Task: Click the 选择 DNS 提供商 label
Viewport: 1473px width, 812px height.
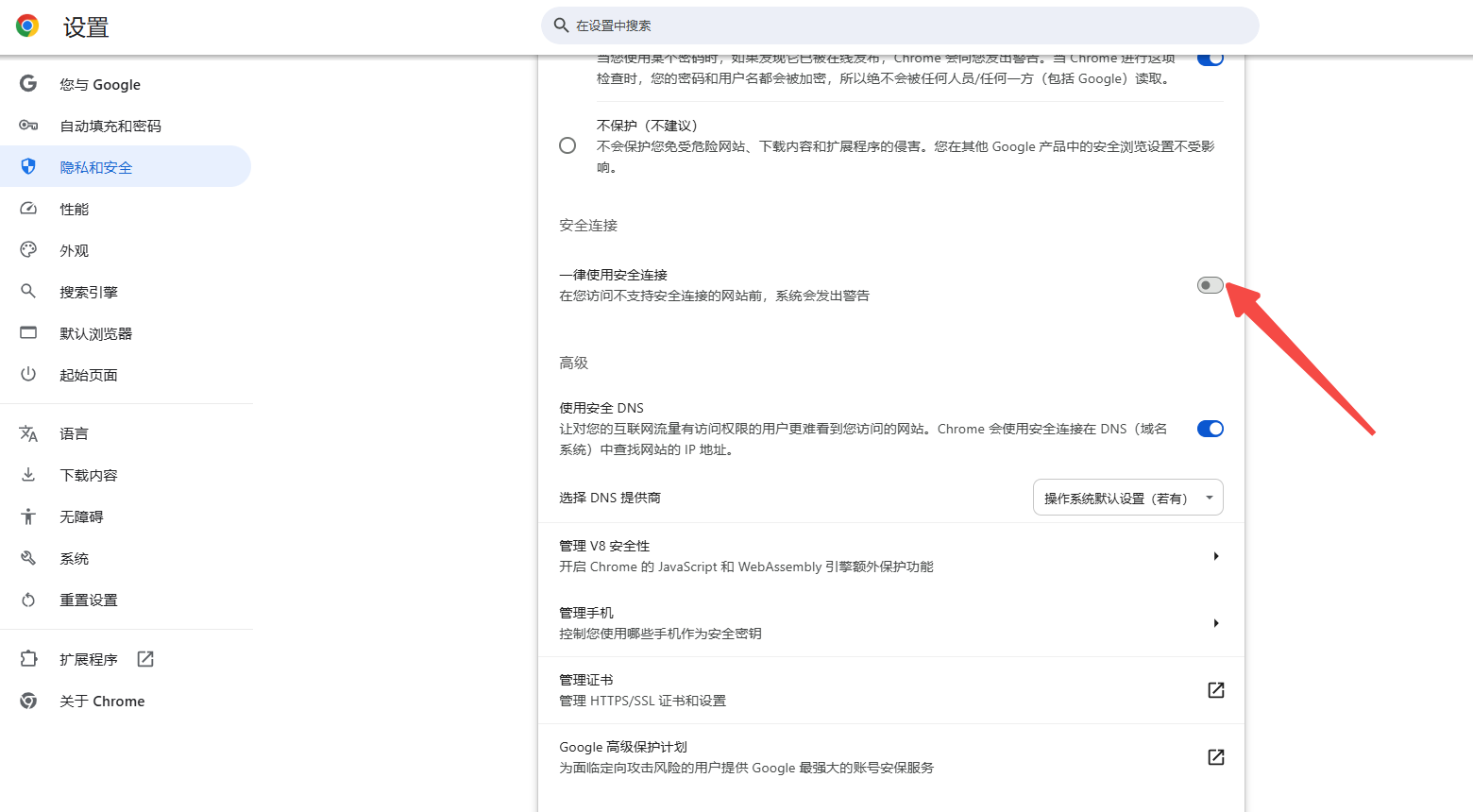Action: (x=610, y=498)
